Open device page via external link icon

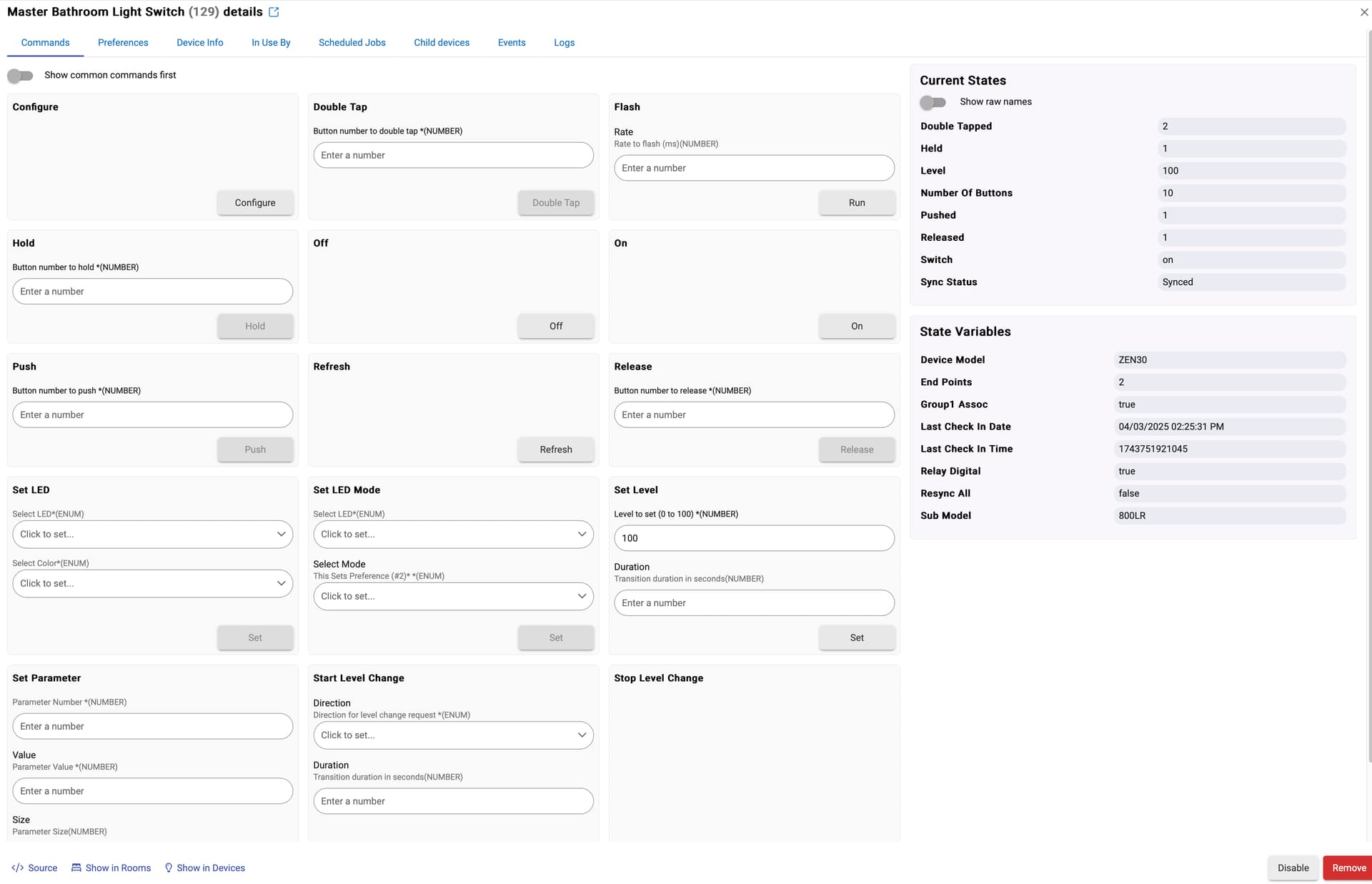(274, 12)
